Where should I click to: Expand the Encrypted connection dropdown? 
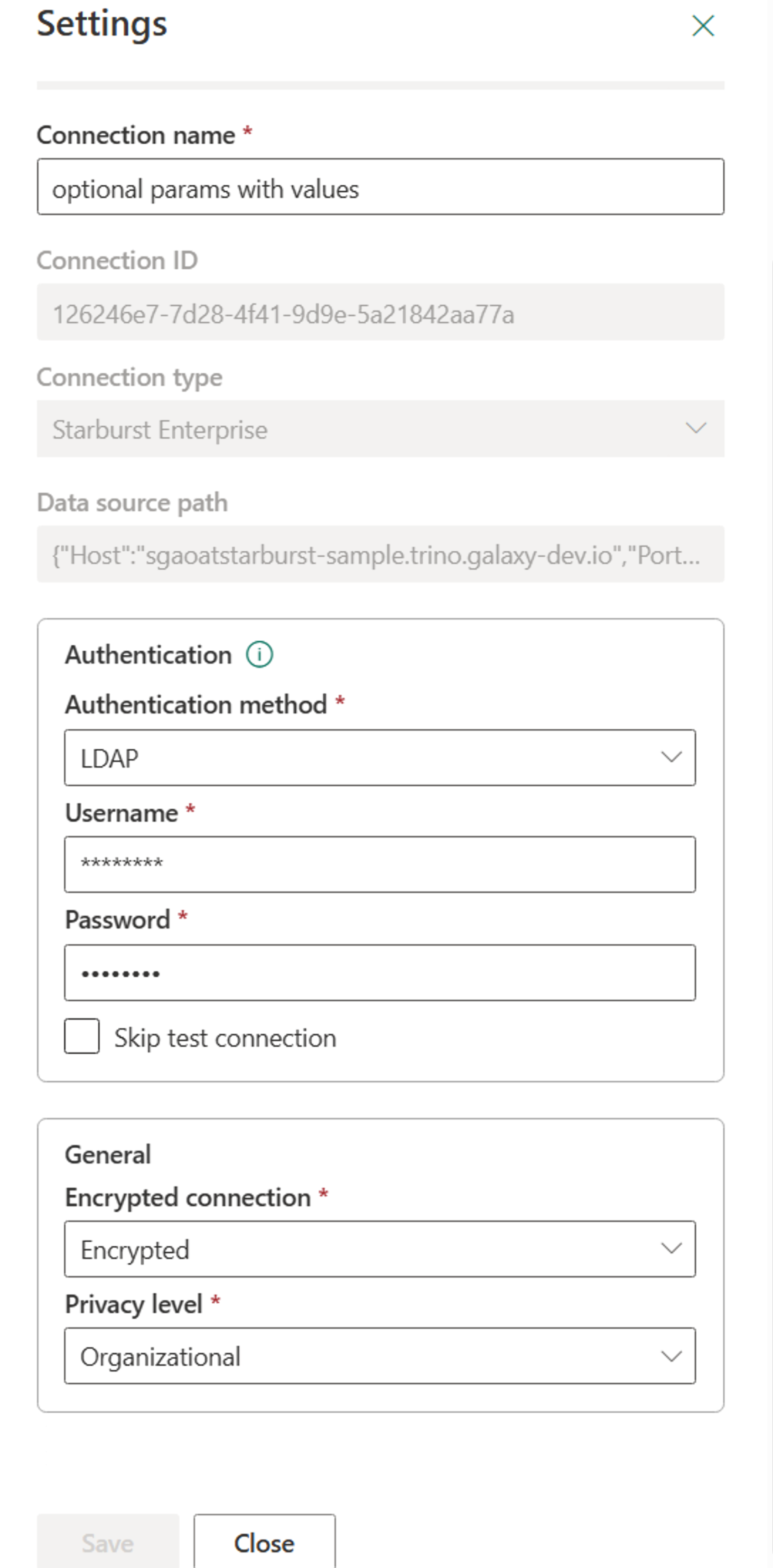click(x=379, y=1249)
